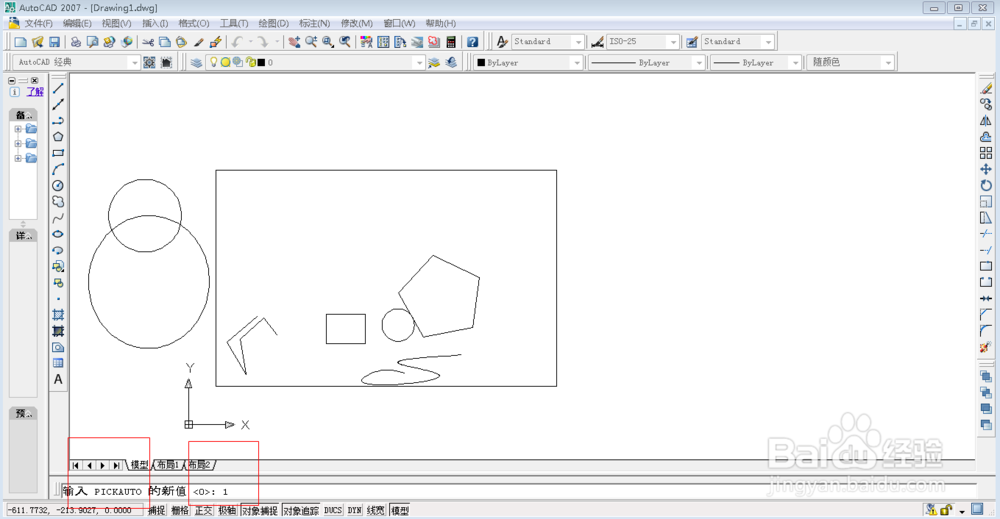Select the Rectangle draw tool
Screen dimensions: 1000x519
click(58, 153)
